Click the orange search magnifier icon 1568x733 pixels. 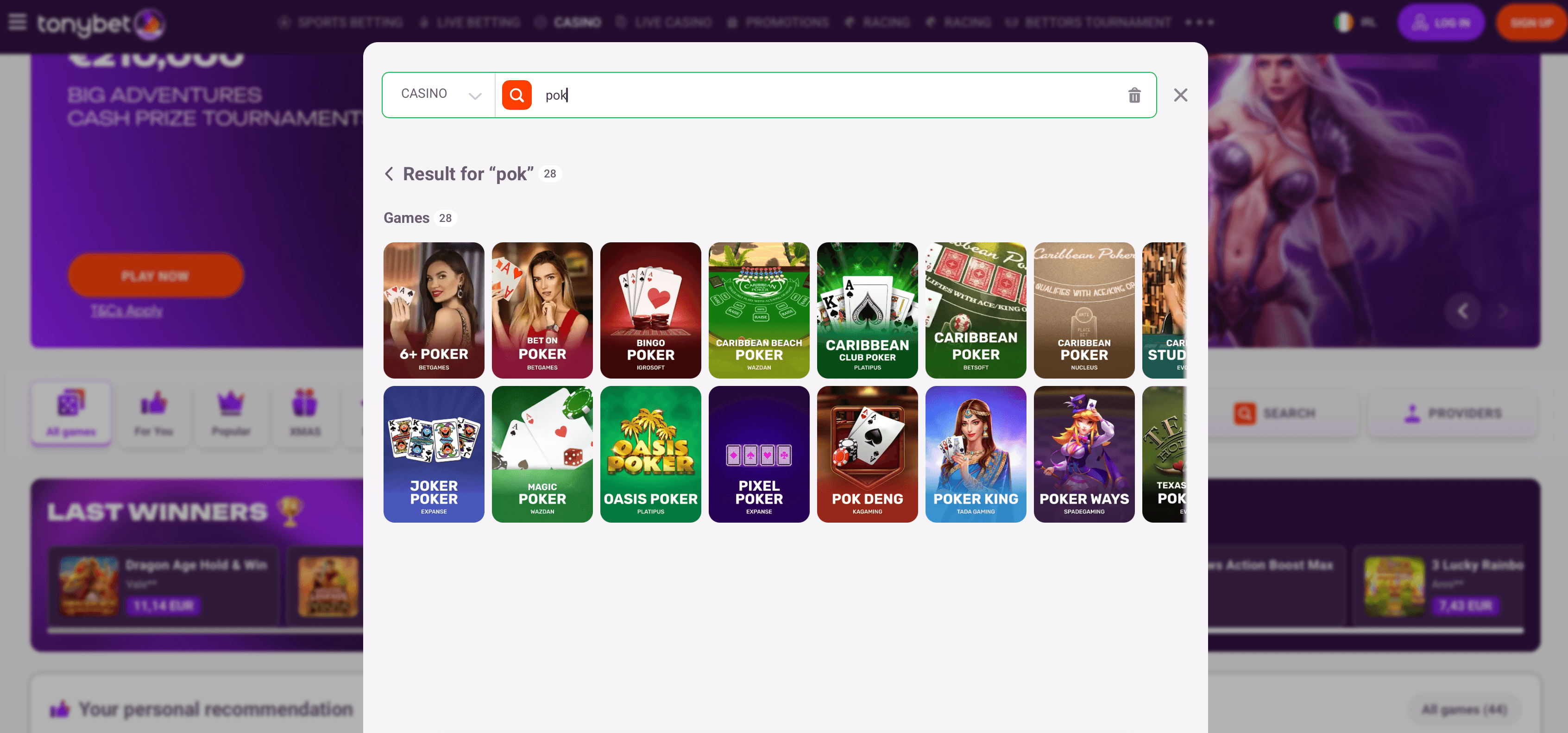click(516, 95)
